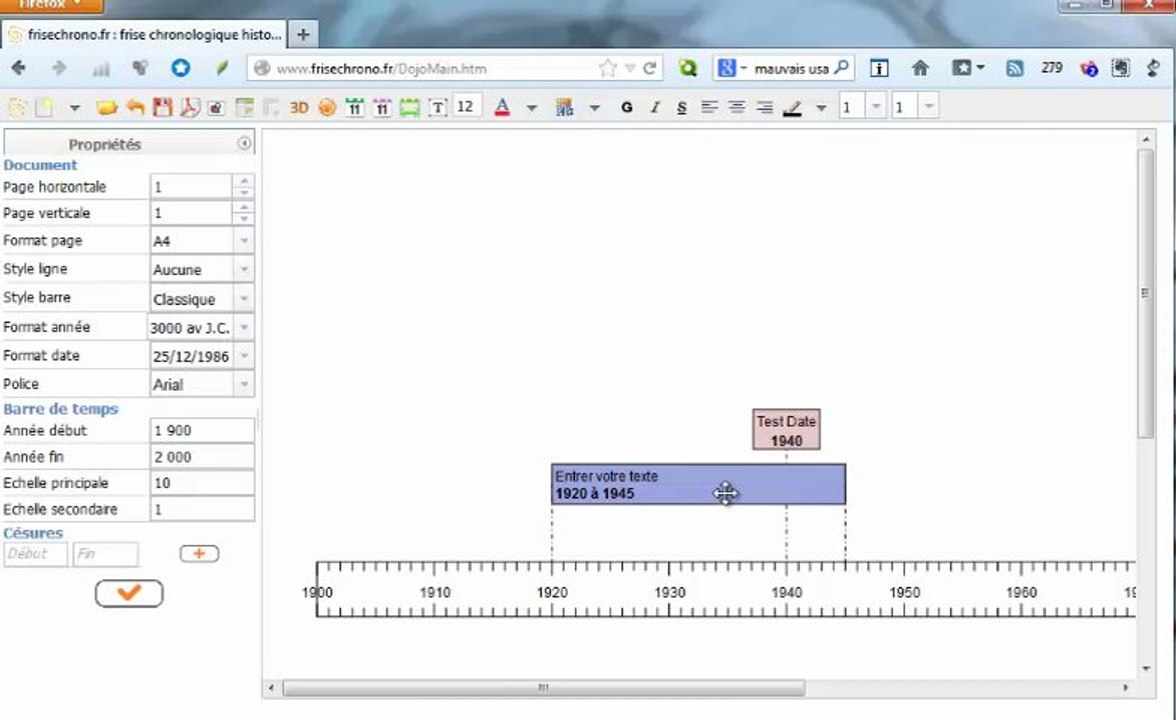Click the line color pen icon
The image size is (1176, 720).
click(792, 108)
